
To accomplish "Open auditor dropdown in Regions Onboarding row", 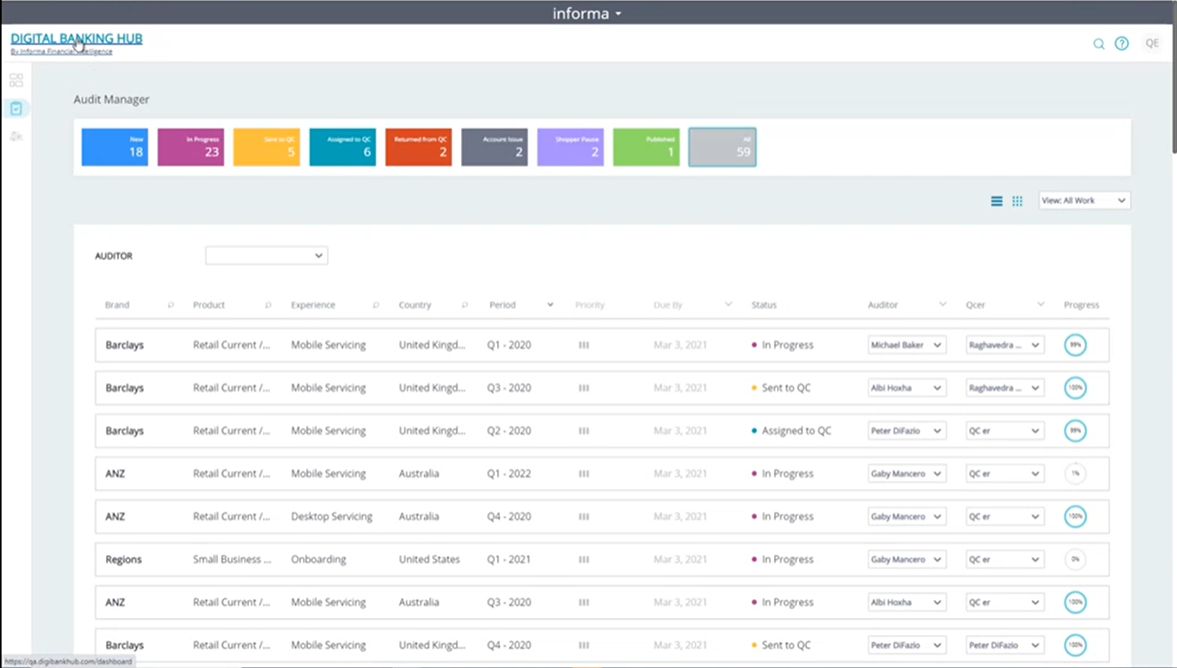I will point(907,559).
